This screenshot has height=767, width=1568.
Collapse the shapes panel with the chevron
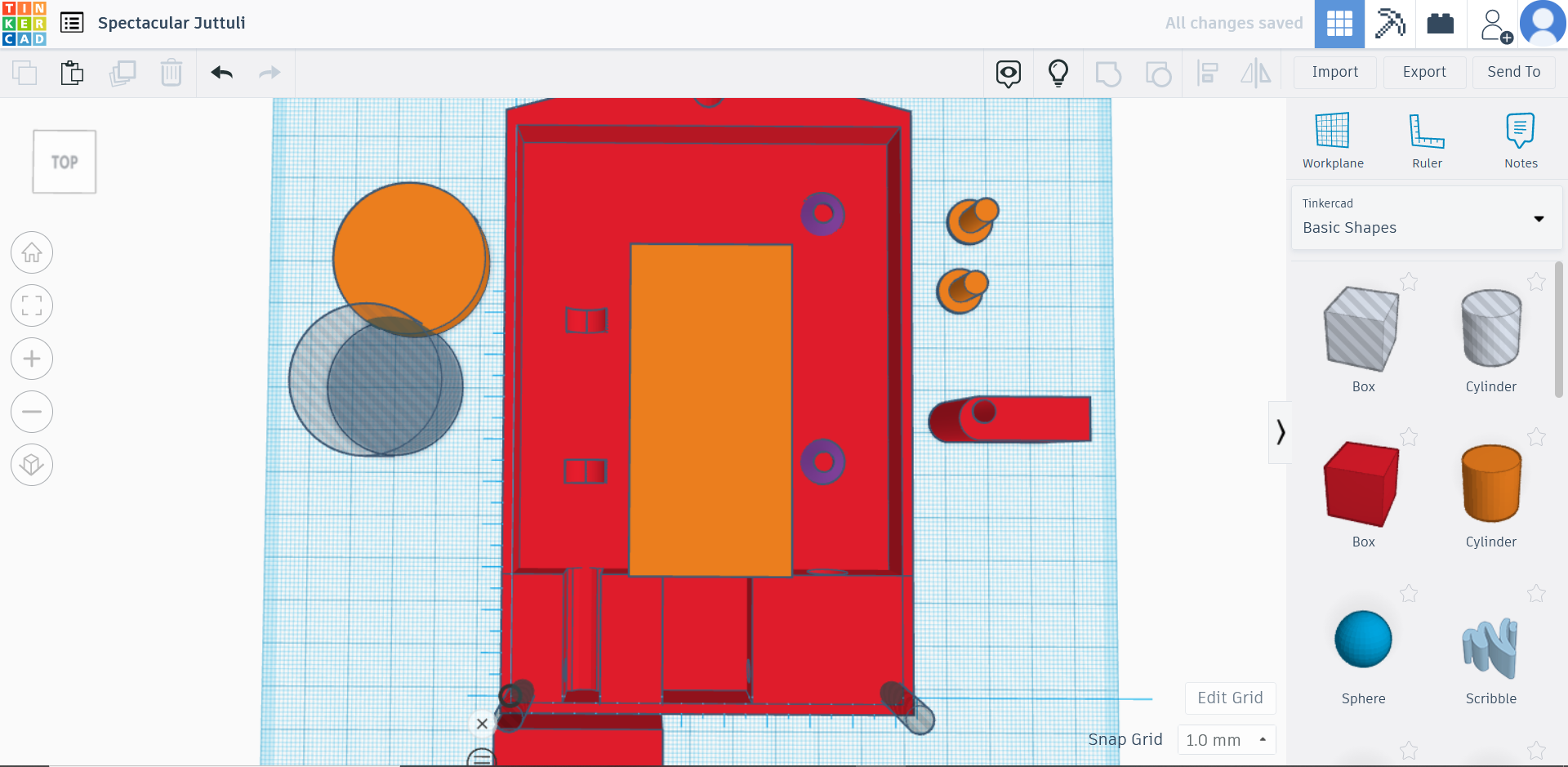tap(1281, 431)
